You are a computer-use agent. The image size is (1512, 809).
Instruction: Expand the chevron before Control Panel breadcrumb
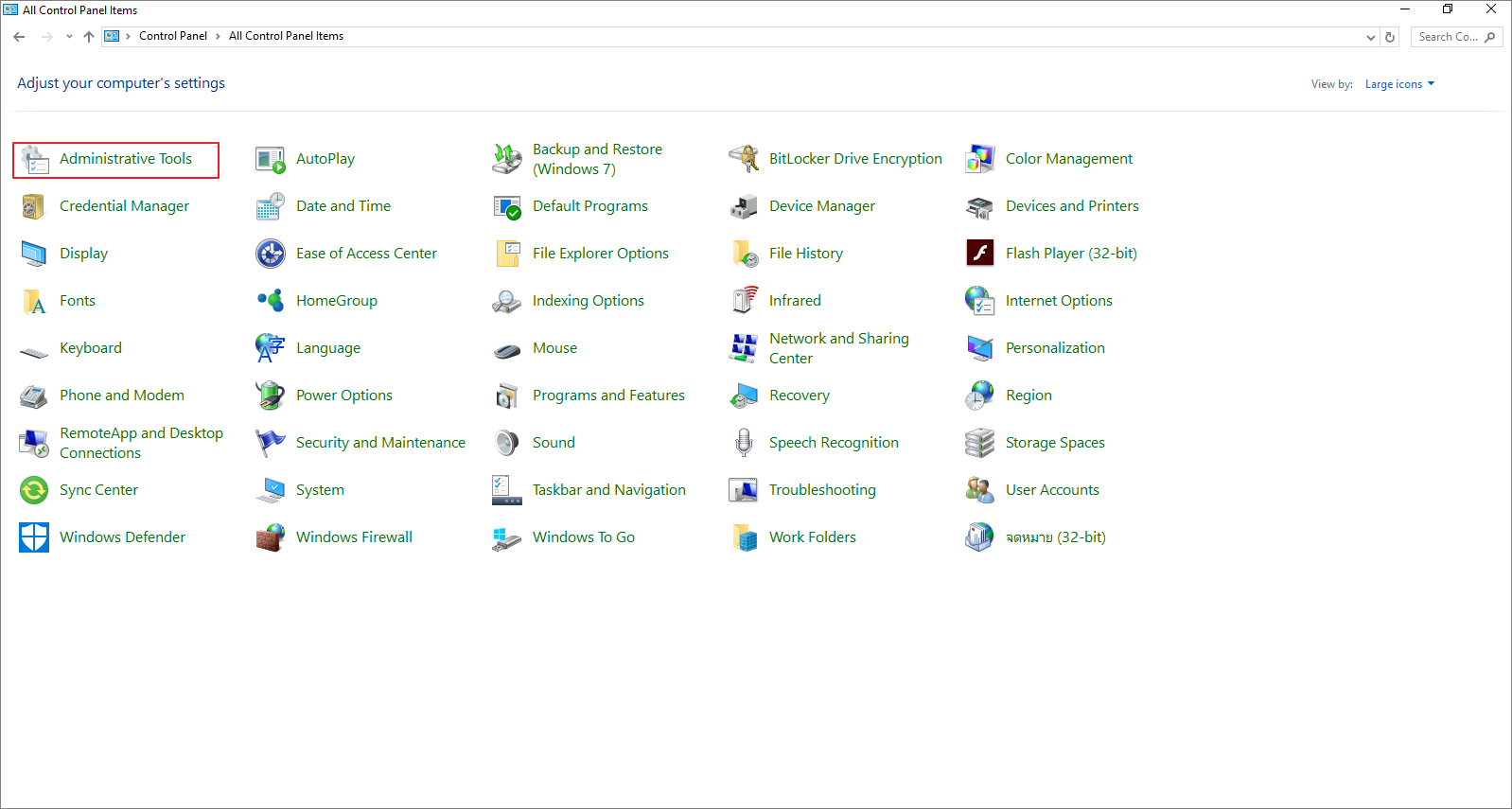(x=129, y=36)
